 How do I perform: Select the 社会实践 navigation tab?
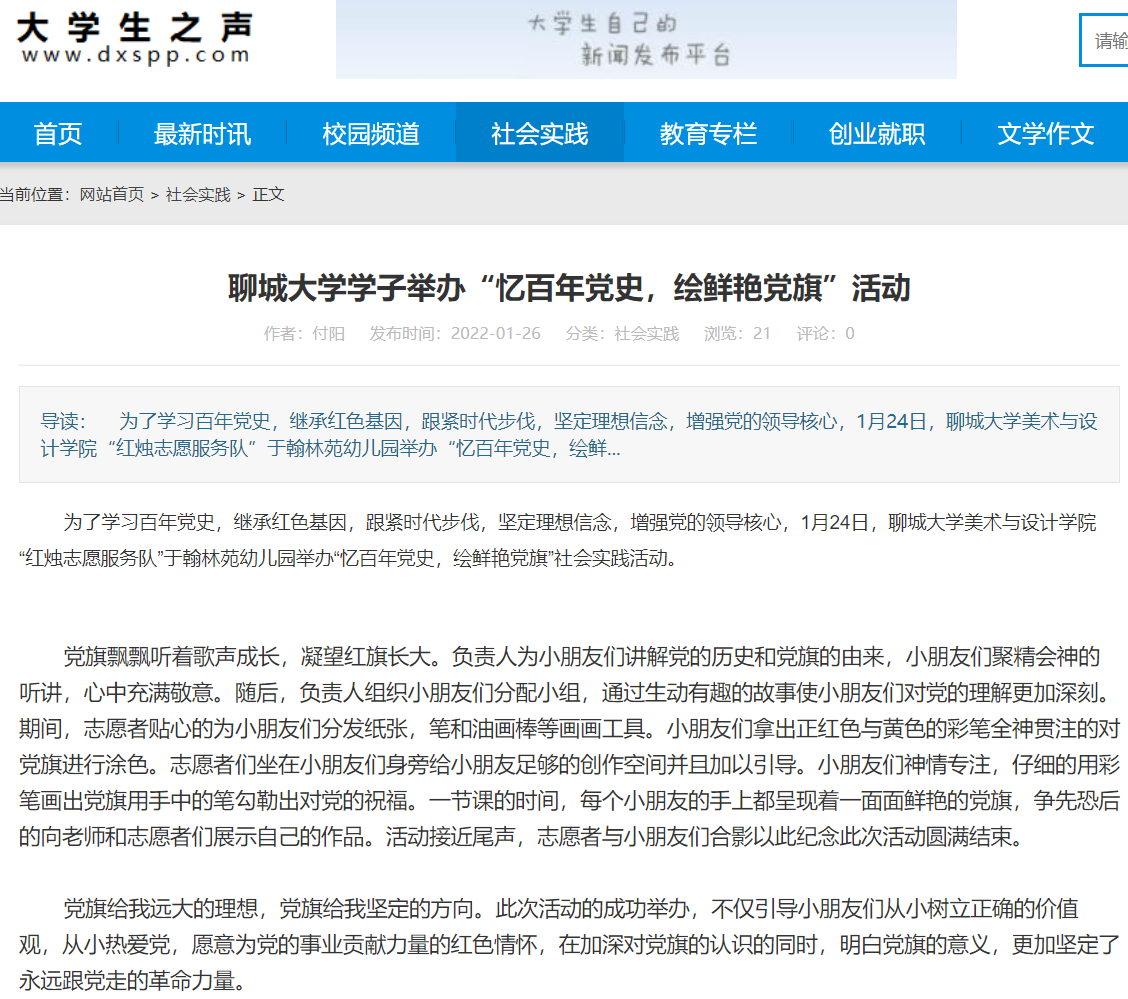click(540, 134)
